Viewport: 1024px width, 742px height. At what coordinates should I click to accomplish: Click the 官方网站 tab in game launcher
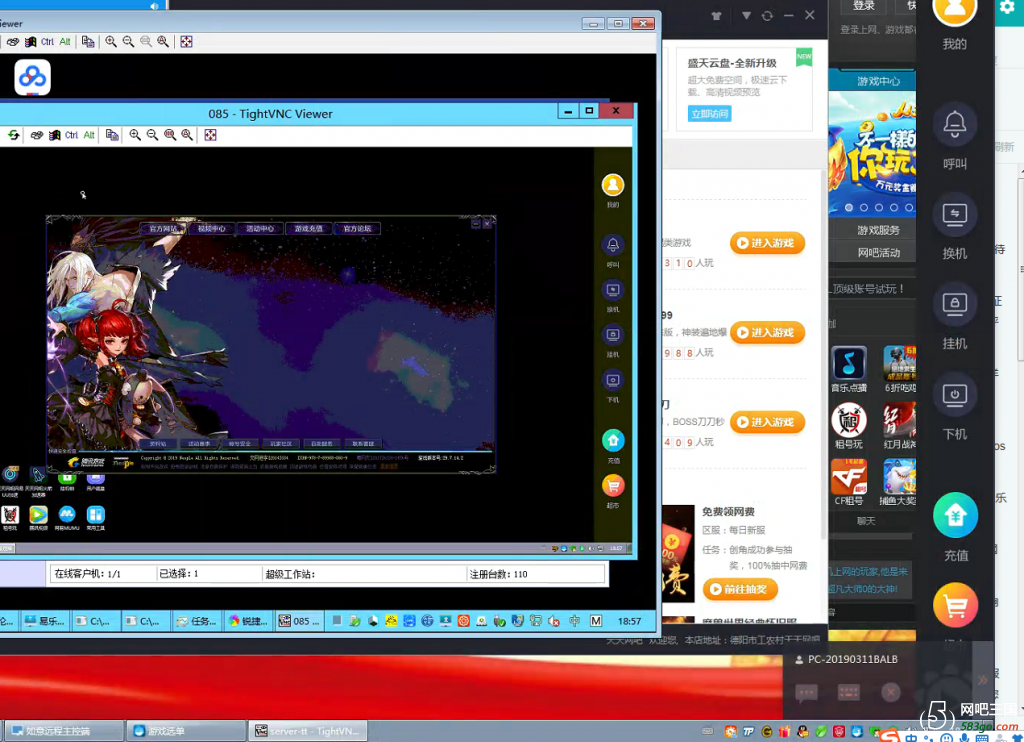pos(163,229)
